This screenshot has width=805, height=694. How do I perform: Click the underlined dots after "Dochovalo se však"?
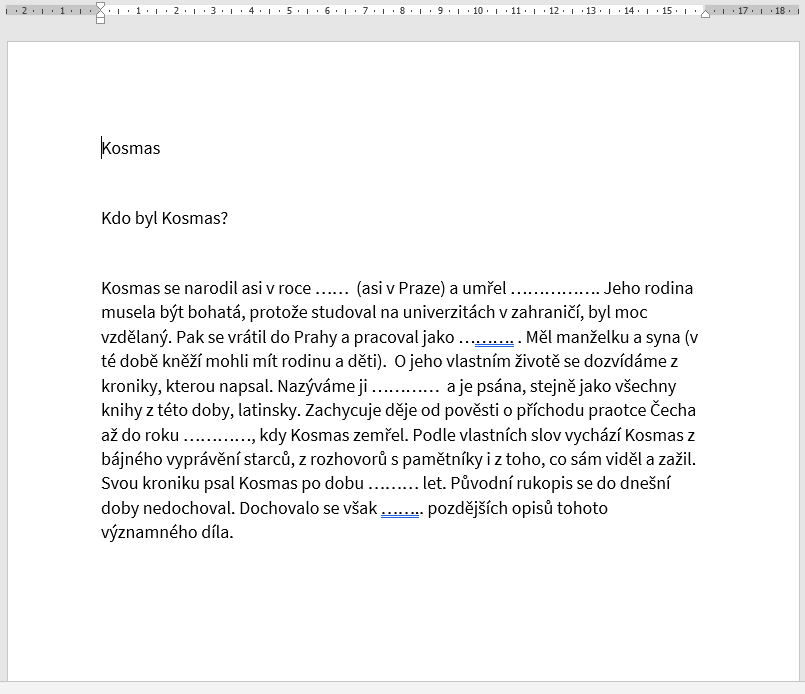tap(403, 509)
